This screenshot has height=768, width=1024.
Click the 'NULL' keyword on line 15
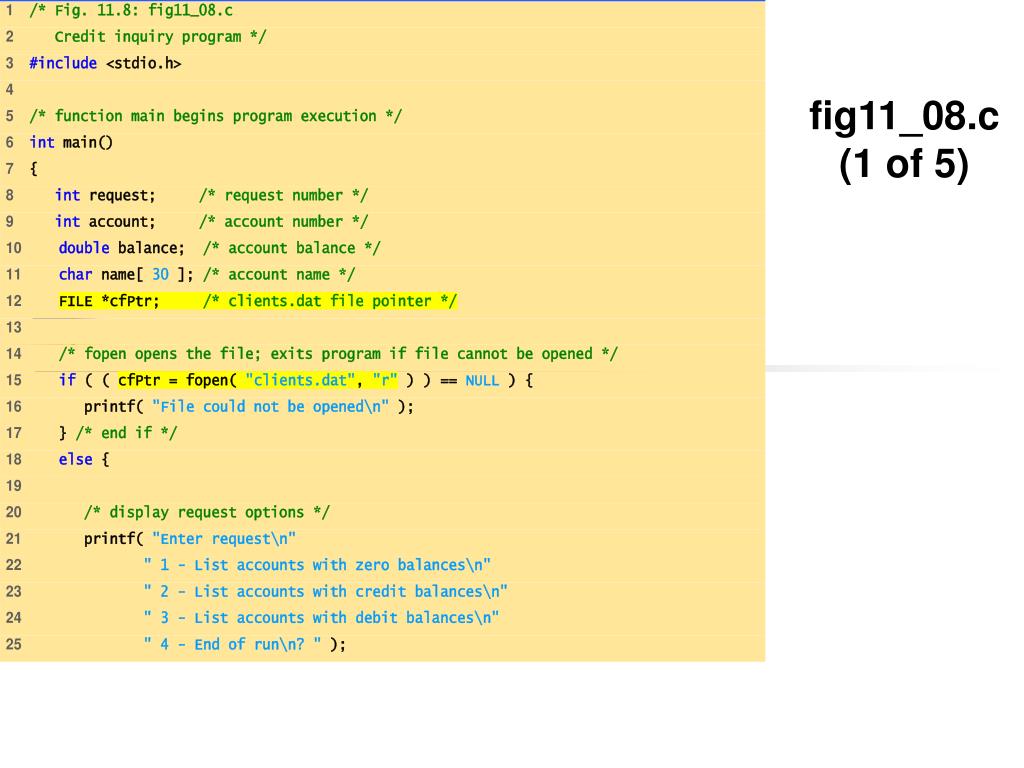pyautogui.click(x=482, y=380)
